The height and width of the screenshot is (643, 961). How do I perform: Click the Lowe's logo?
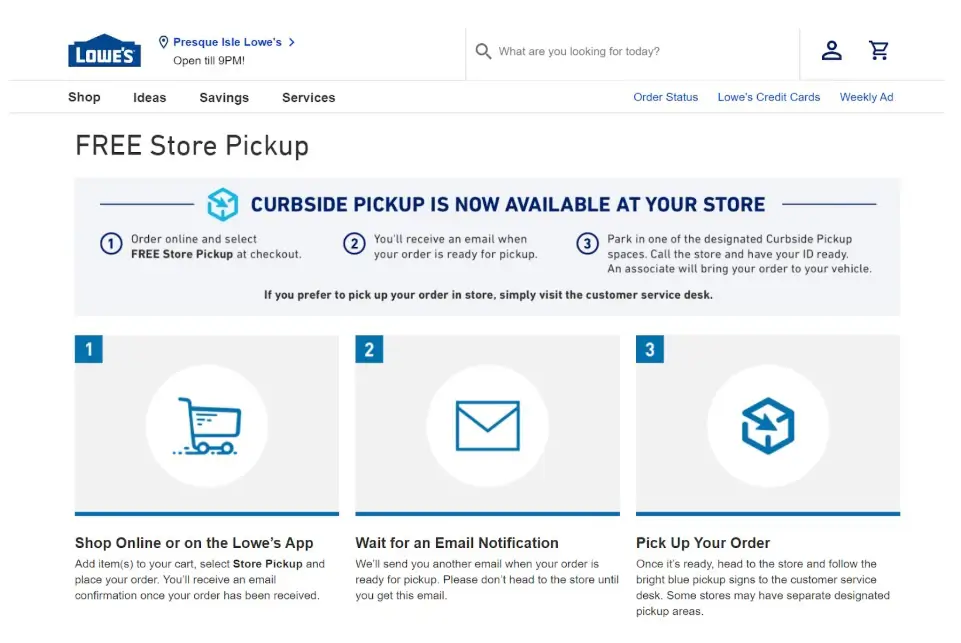[104, 50]
